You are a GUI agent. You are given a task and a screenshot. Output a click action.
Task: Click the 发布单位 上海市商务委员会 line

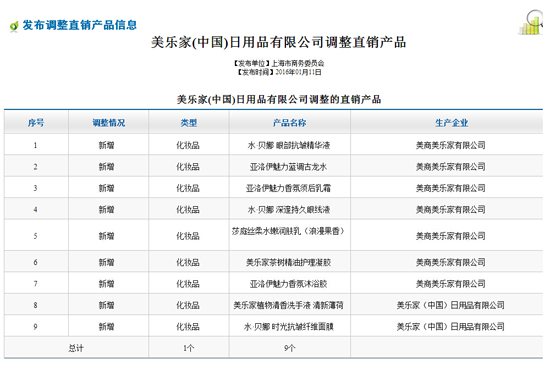click(279, 63)
